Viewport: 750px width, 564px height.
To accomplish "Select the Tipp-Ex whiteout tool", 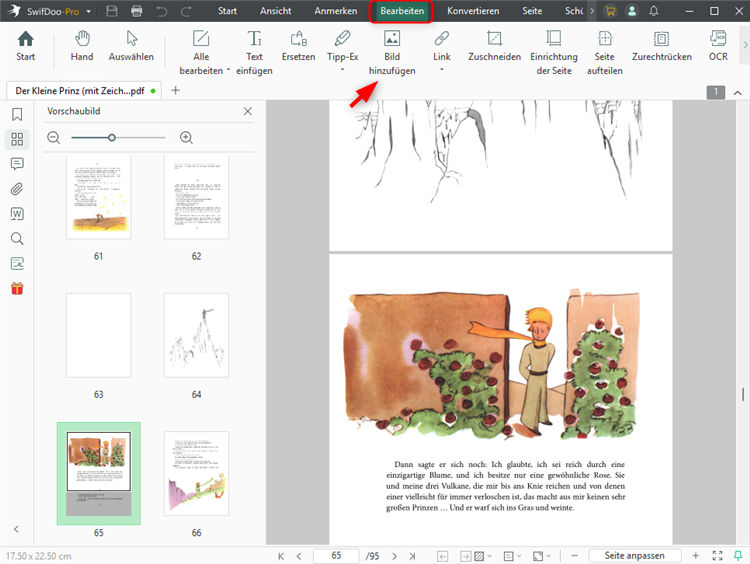I will point(342,46).
